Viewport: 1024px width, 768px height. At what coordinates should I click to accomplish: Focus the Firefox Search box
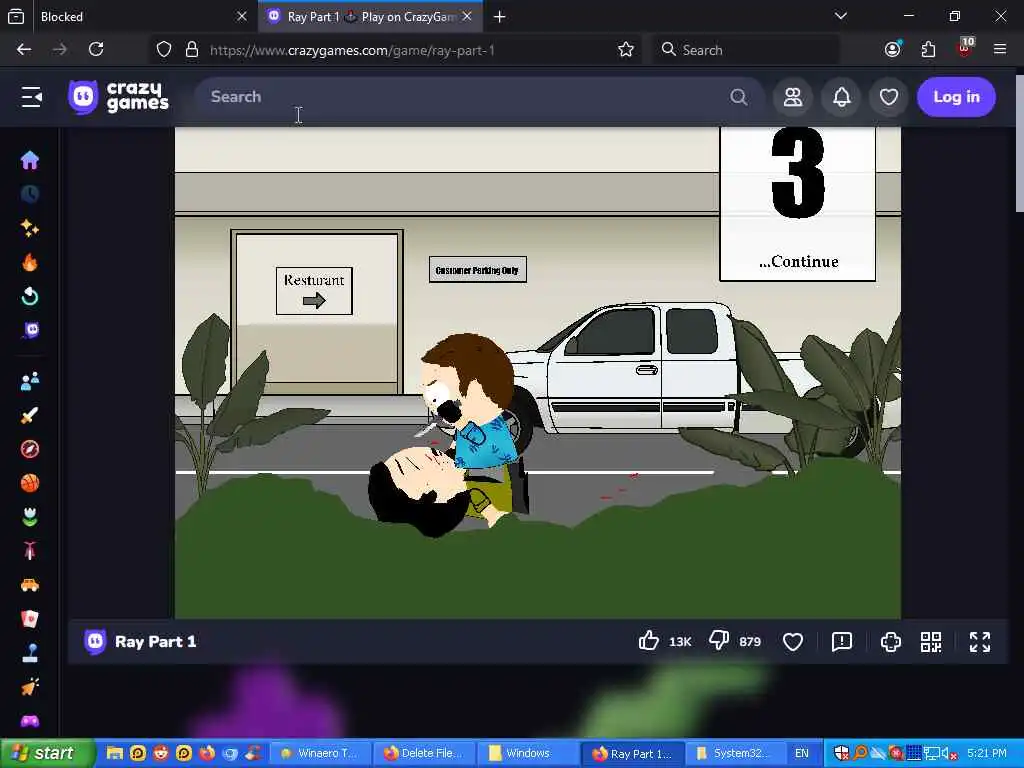tap(746, 50)
